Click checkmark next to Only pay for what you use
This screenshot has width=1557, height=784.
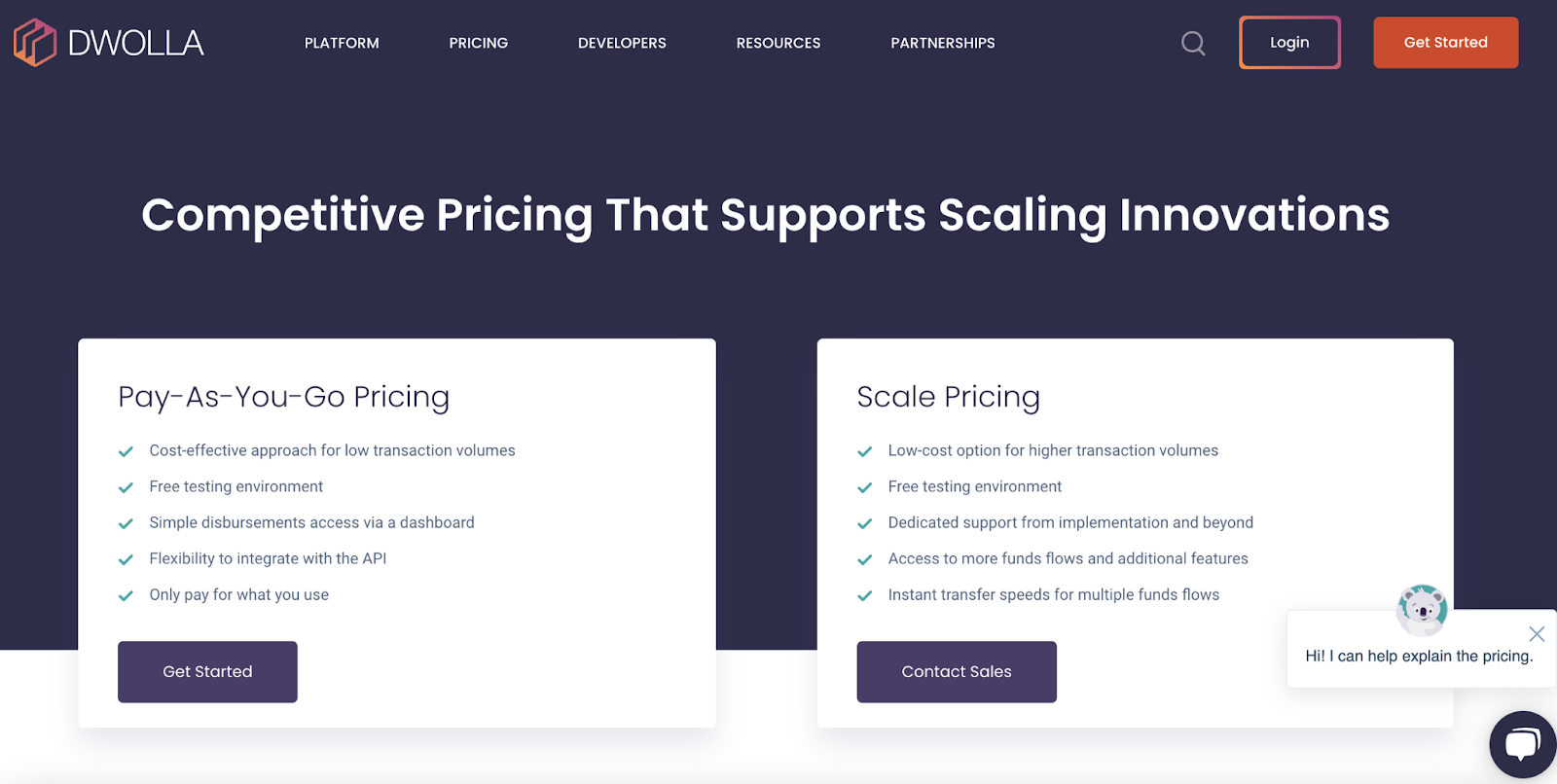[x=126, y=595]
